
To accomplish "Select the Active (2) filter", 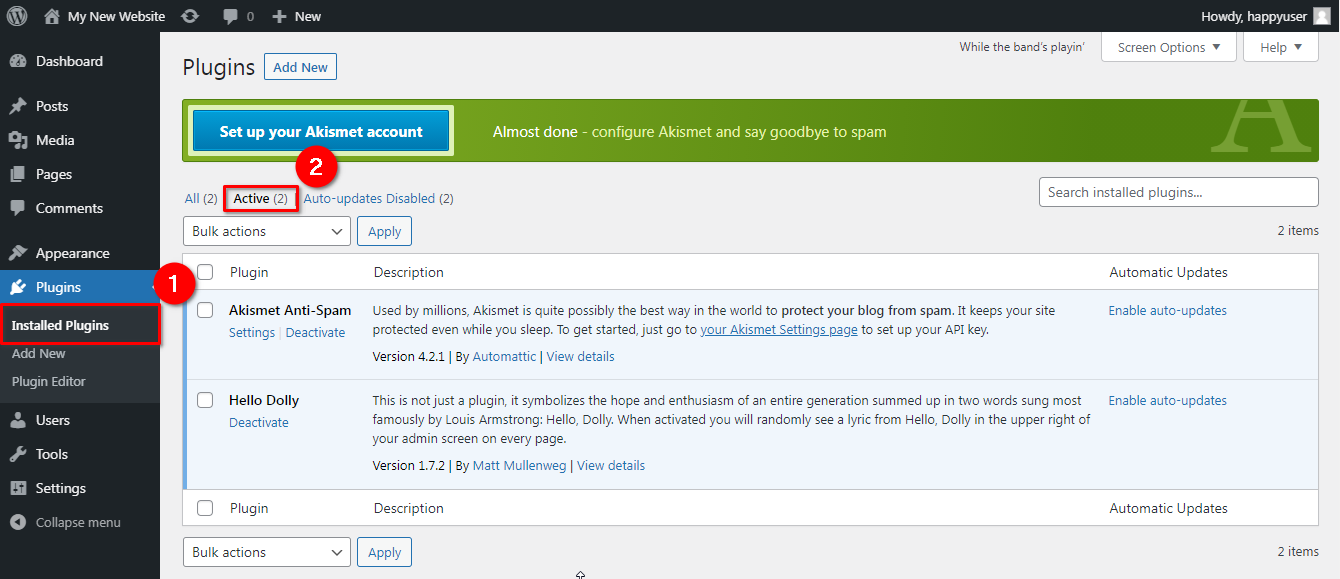I will [x=261, y=199].
